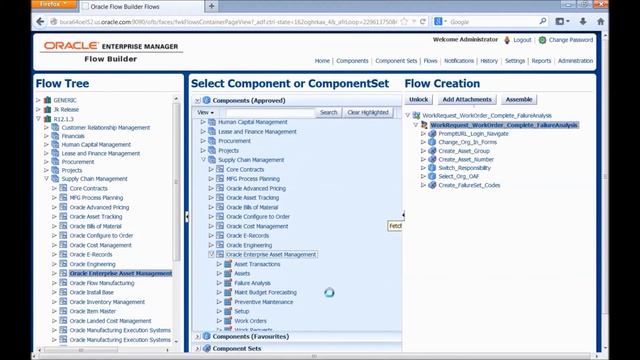Click the GENERIC folder icon in the Flow Tree
Screen dimensions: 640x360
pyautogui.click(x=48, y=100)
